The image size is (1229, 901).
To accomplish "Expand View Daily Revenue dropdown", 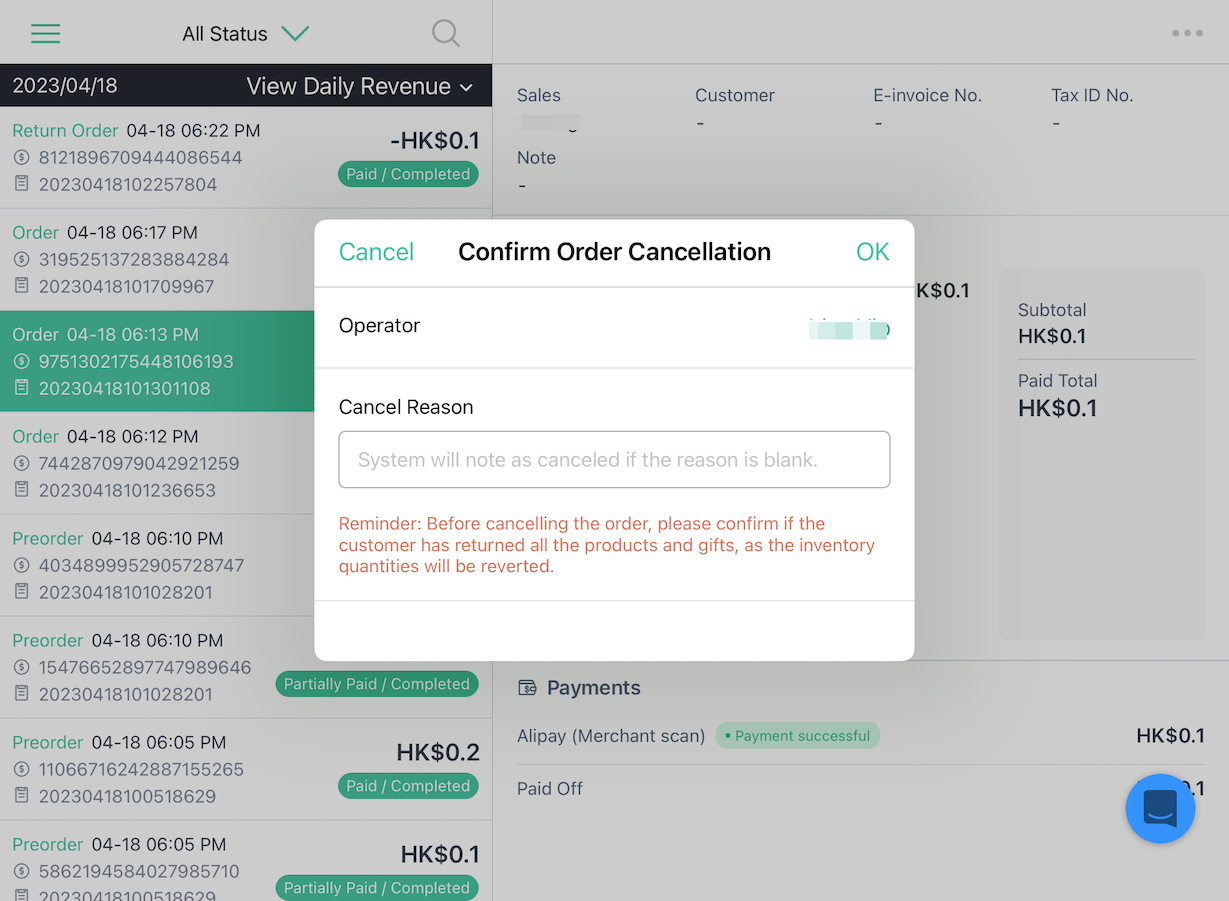I will pyautogui.click(x=360, y=87).
